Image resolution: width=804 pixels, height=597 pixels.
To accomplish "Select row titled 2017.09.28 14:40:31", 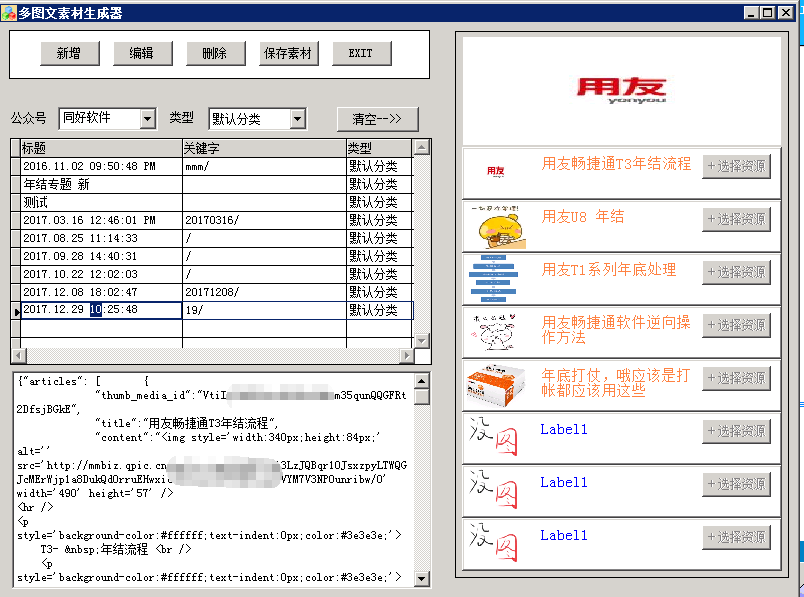I will [212, 256].
